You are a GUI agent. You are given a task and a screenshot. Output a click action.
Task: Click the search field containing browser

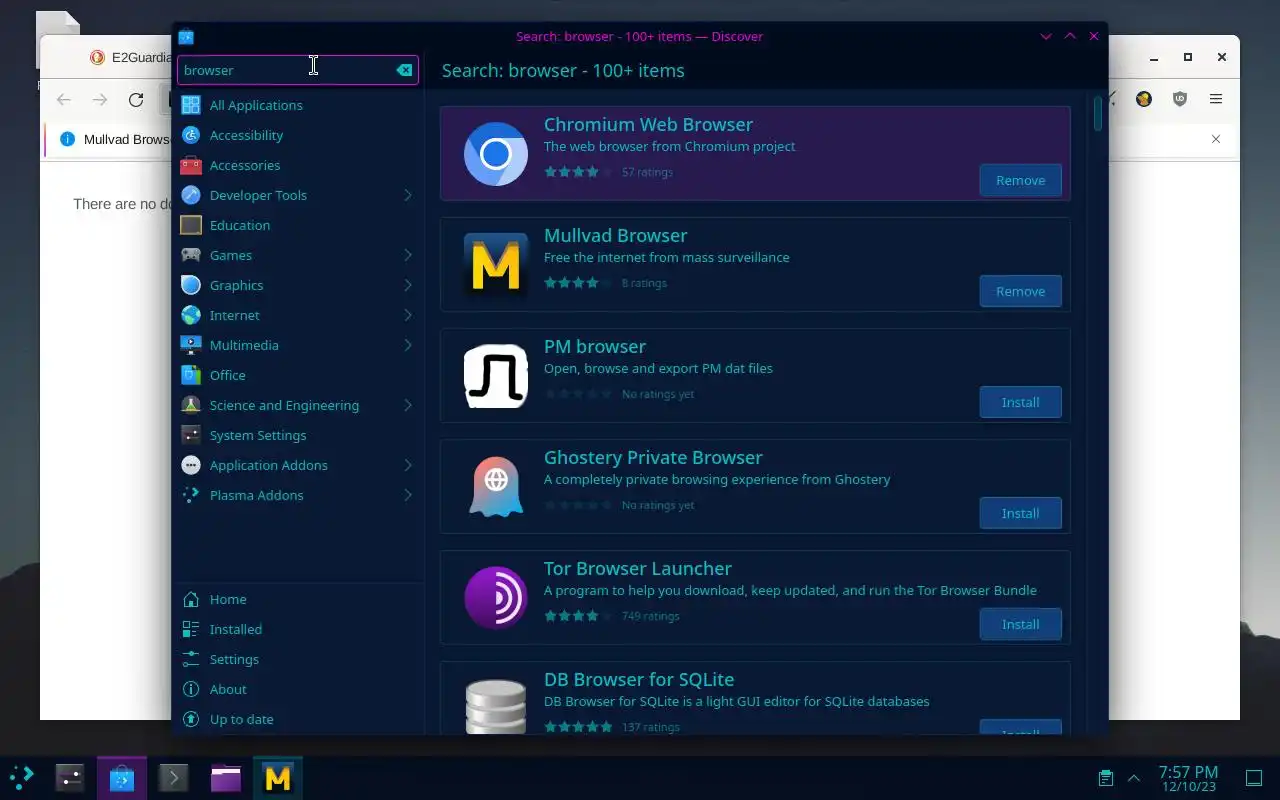(x=298, y=70)
